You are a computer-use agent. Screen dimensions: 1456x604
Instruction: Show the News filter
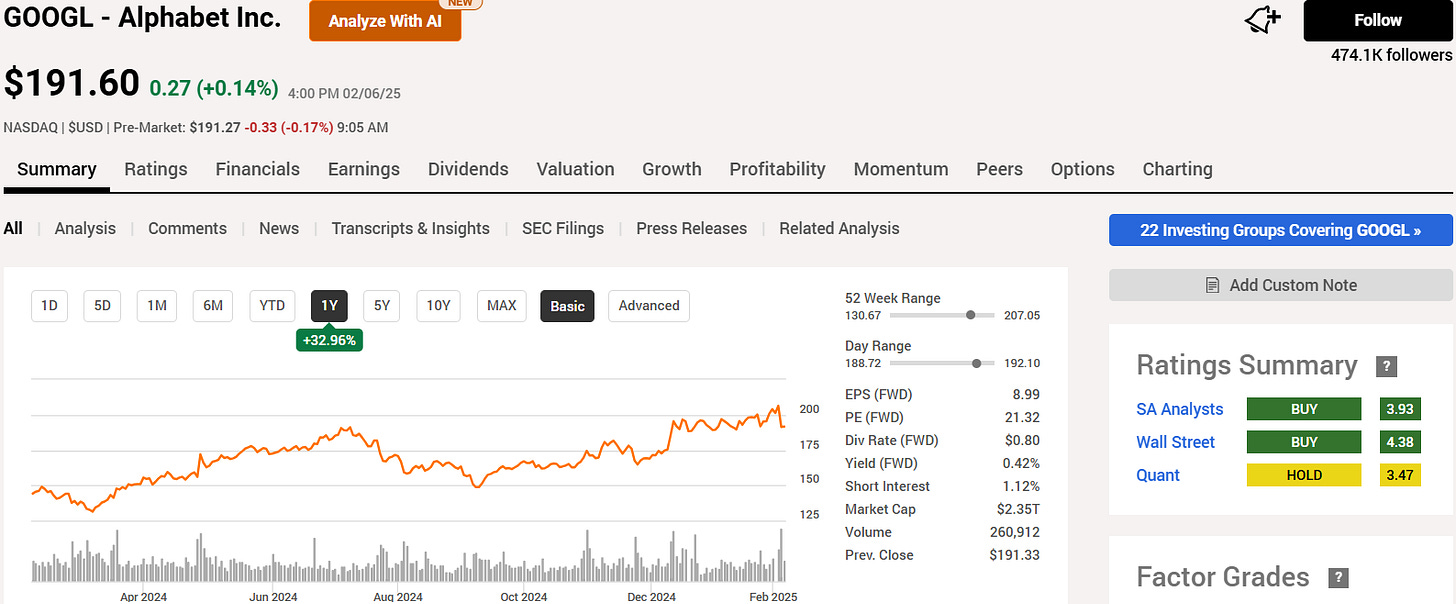279,228
